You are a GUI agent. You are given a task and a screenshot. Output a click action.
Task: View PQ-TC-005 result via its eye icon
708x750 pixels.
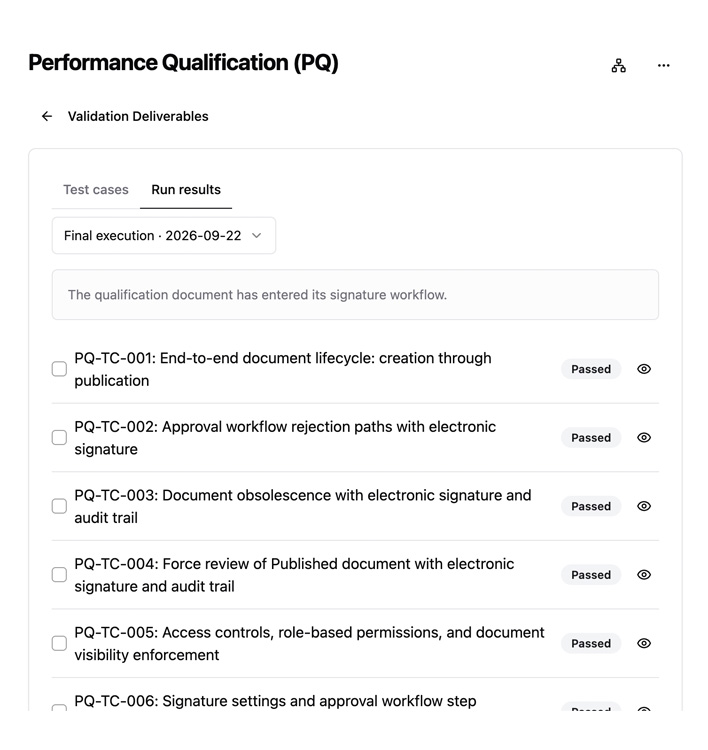[x=644, y=643]
